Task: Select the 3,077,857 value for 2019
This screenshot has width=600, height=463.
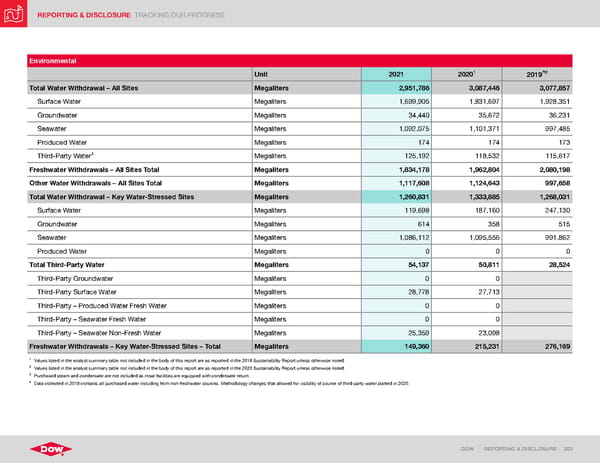Action: point(554,88)
